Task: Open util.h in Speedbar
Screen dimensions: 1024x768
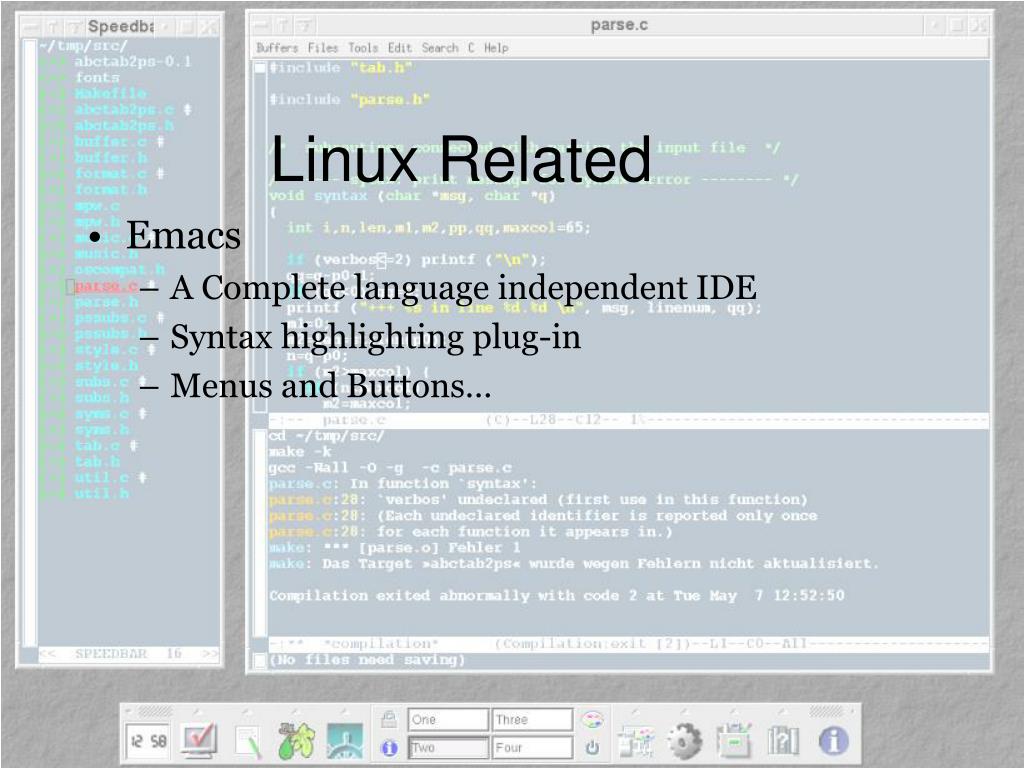Action: (101, 494)
